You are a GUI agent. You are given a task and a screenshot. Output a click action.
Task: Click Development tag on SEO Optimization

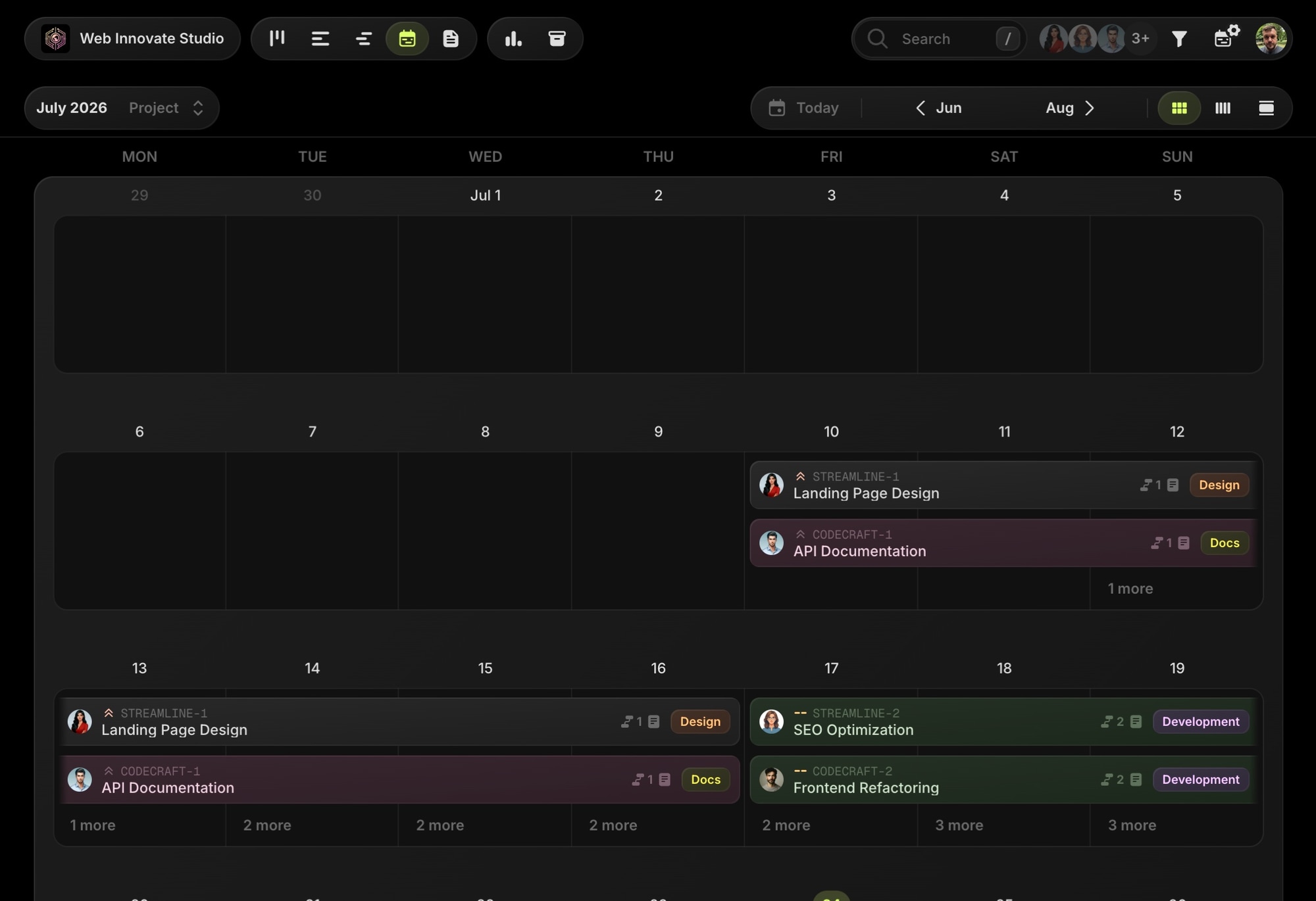(1201, 722)
